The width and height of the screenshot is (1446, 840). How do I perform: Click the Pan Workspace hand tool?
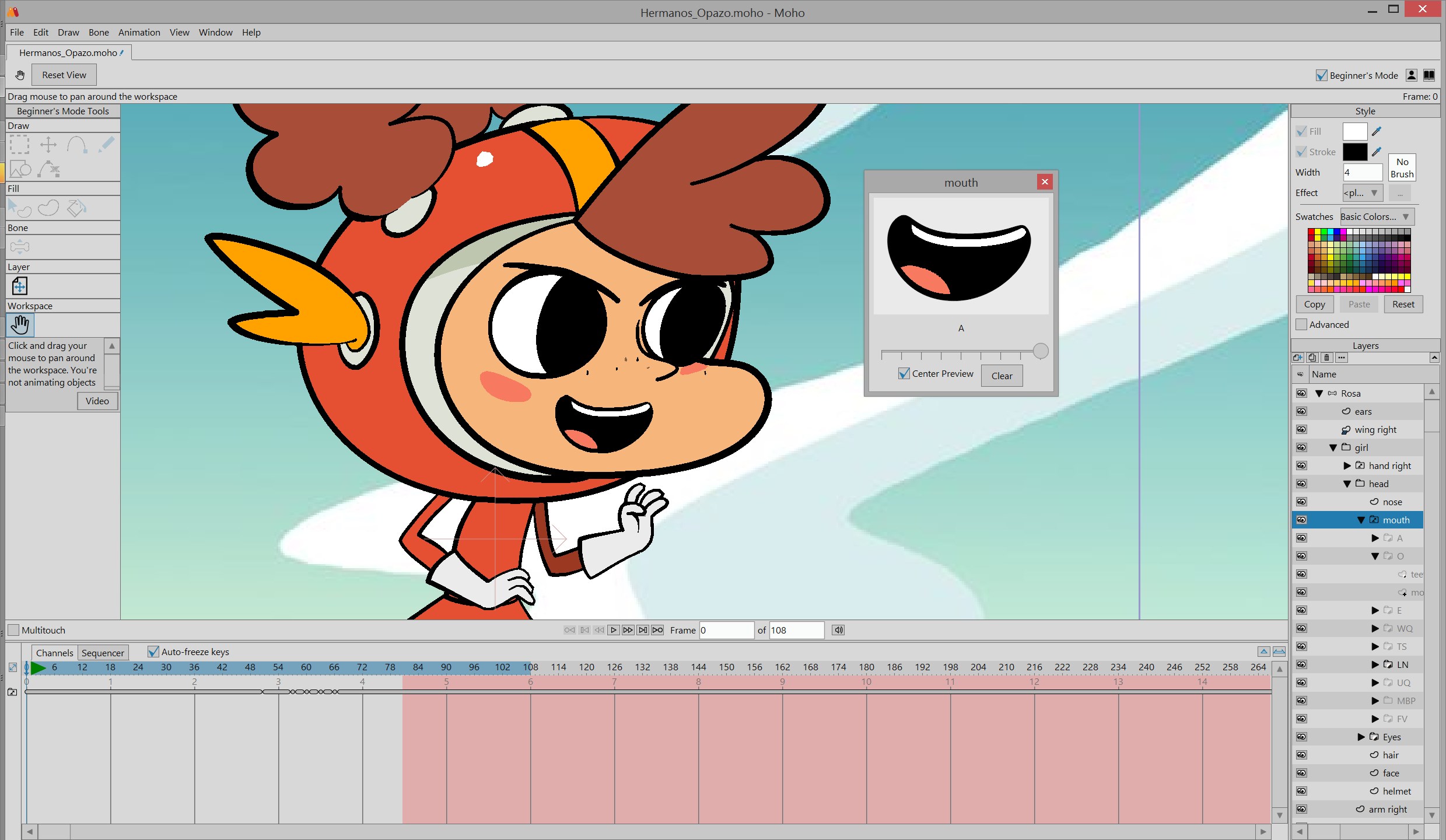[20, 325]
